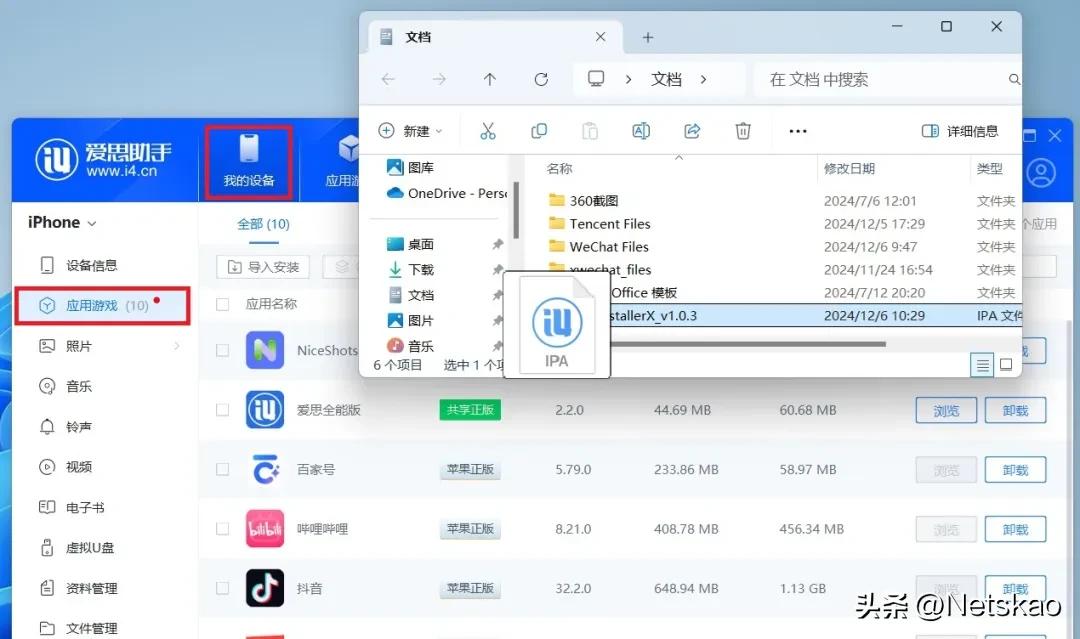Open 桌面 in quick access
The height and width of the screenshot is (639, 1080).
point(411,244)
